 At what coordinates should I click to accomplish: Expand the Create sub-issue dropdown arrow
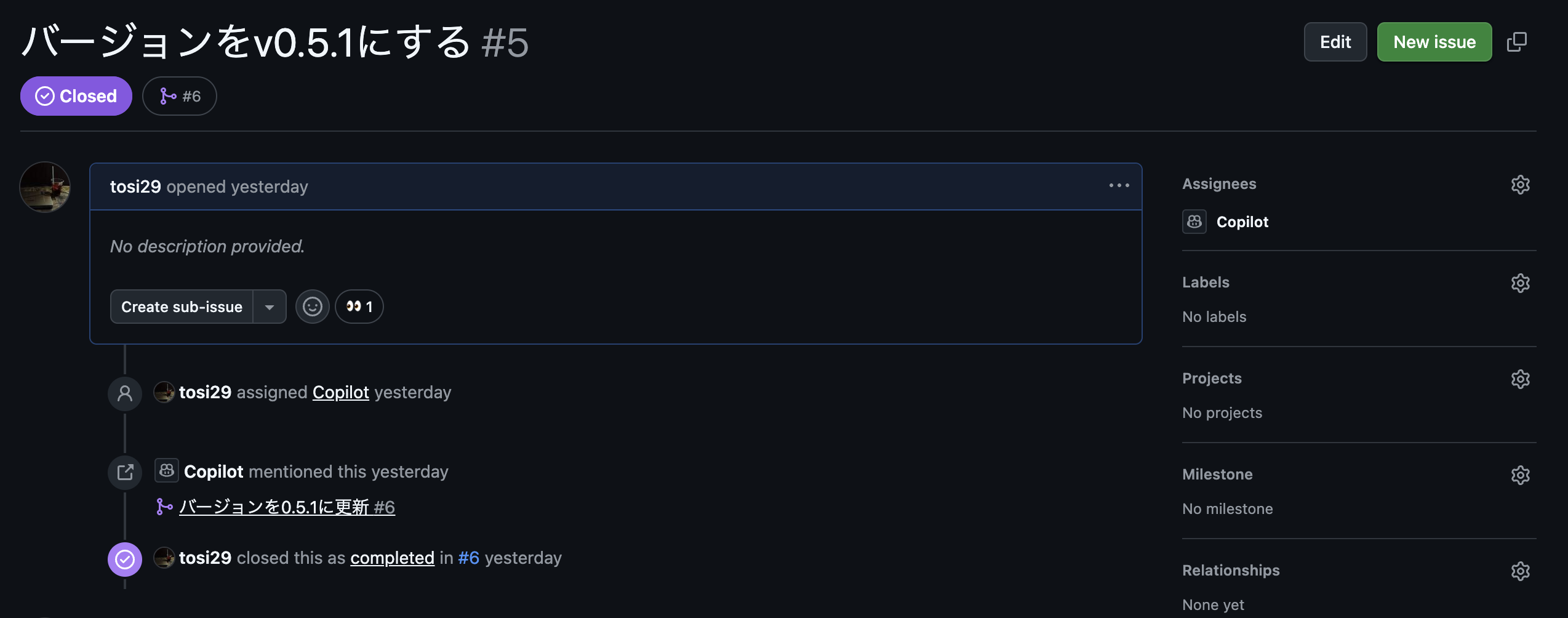270,307
